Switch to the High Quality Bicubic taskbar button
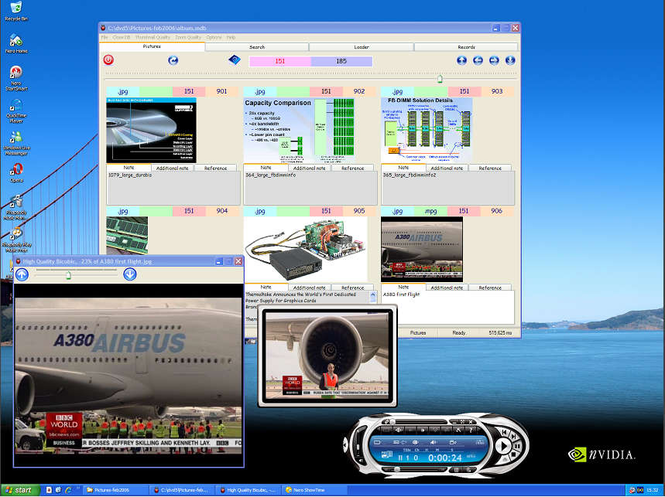665x497 pixels. click(x=249, y=490)
